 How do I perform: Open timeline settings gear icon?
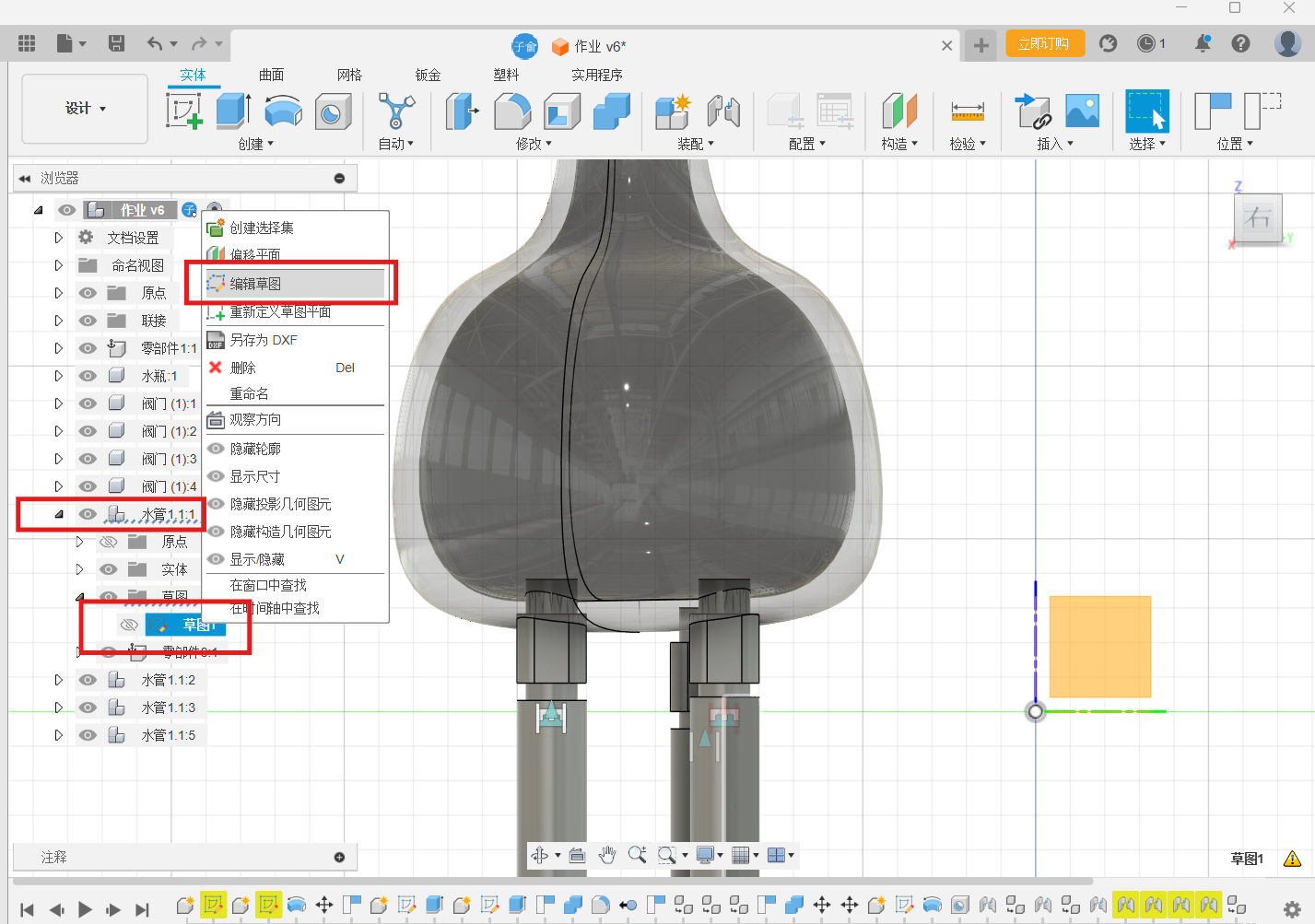click(x=1292, y=908)
